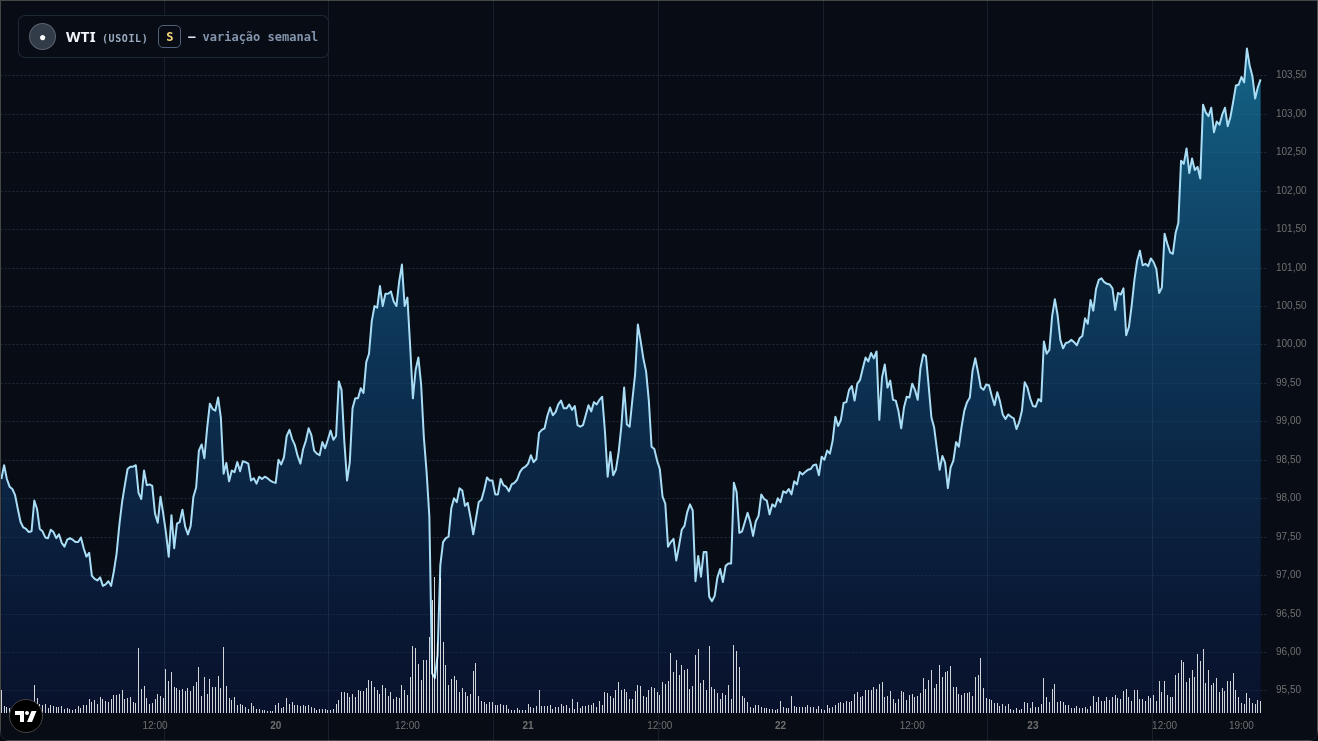Click the 100,00 price axis label
1318x741 pixels.
(x=1291, y=344)
